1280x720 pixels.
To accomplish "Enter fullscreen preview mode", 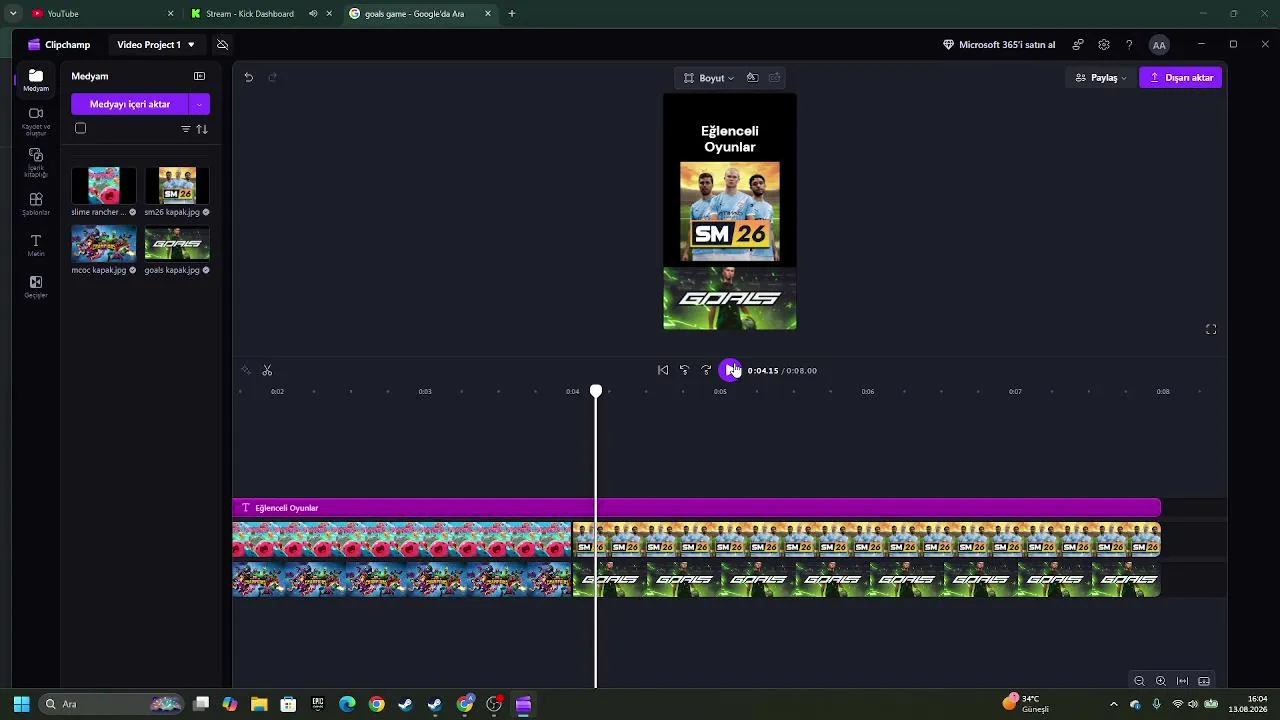I will pos(1211,329).
